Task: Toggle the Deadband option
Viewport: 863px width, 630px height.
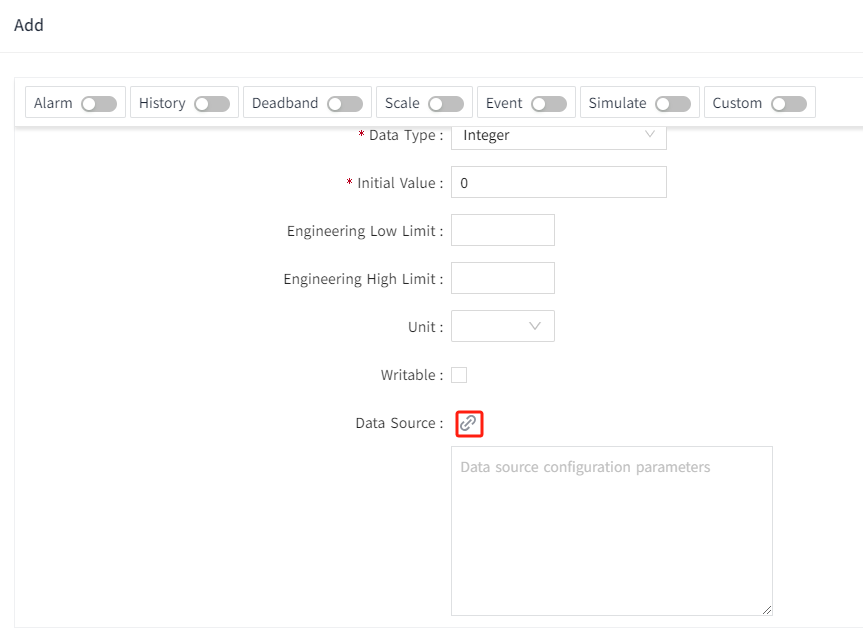Action: pos(345,104)
